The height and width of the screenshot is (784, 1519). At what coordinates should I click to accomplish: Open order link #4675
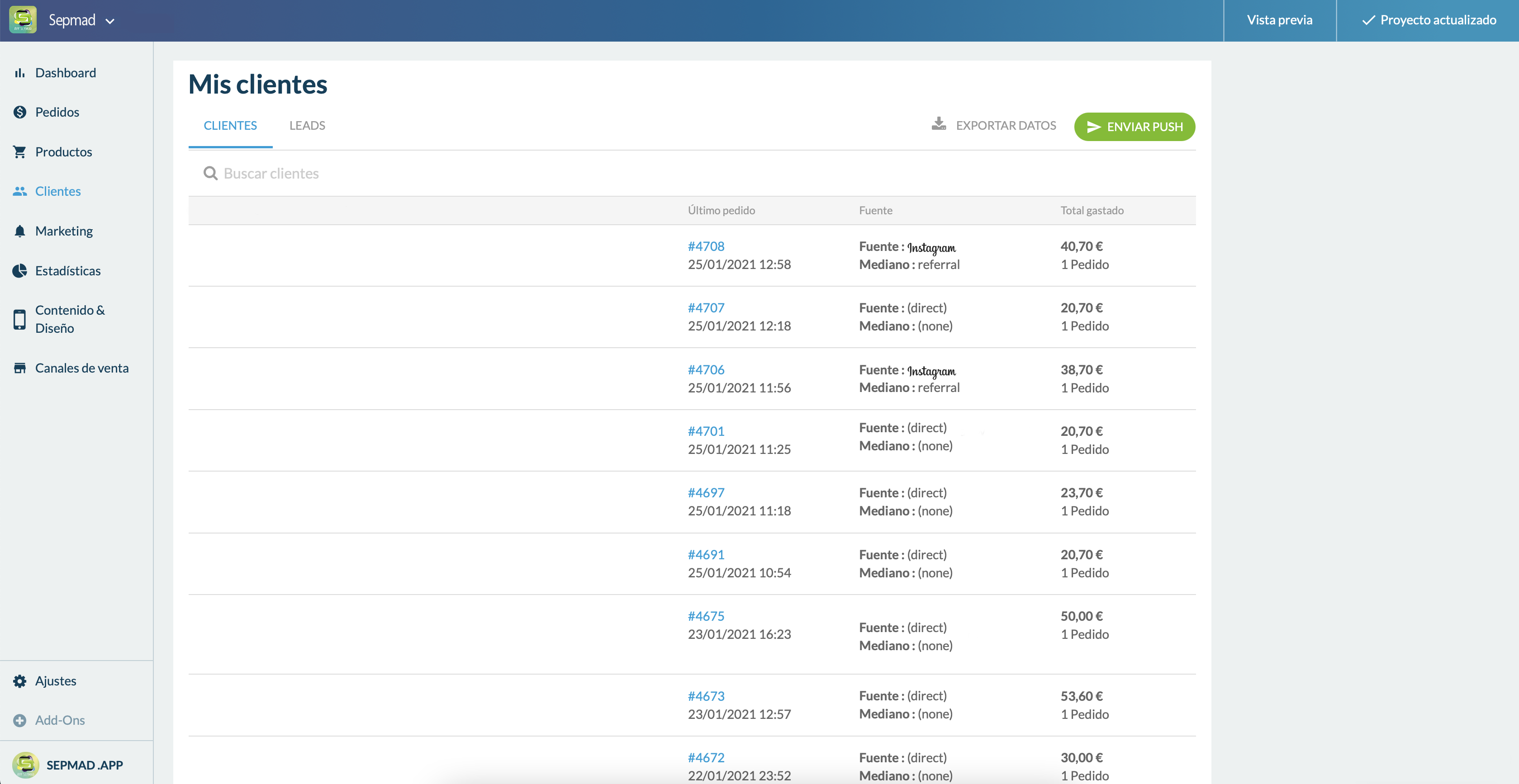coord(706,616)
